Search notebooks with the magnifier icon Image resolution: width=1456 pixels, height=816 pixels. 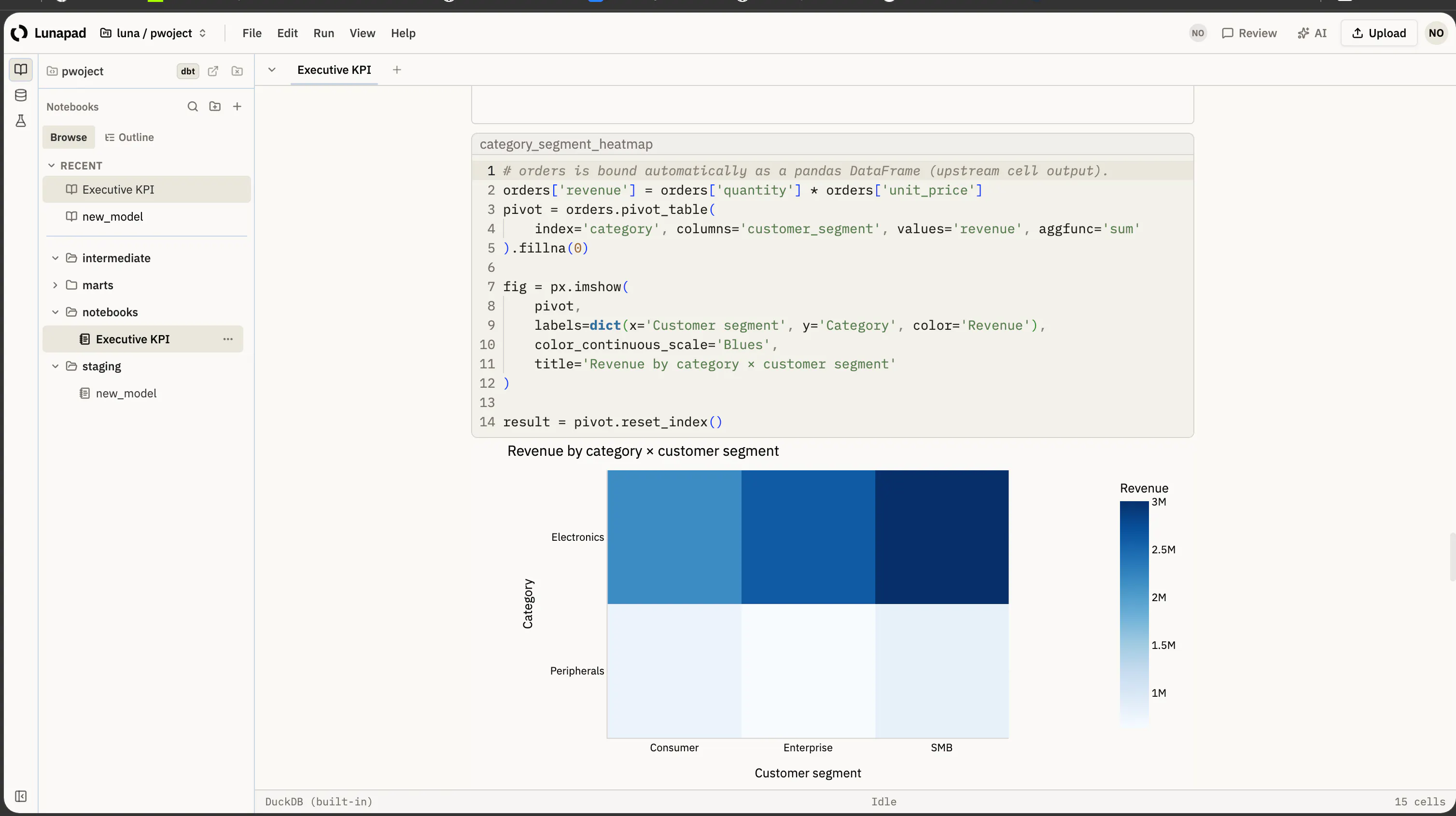193,106
